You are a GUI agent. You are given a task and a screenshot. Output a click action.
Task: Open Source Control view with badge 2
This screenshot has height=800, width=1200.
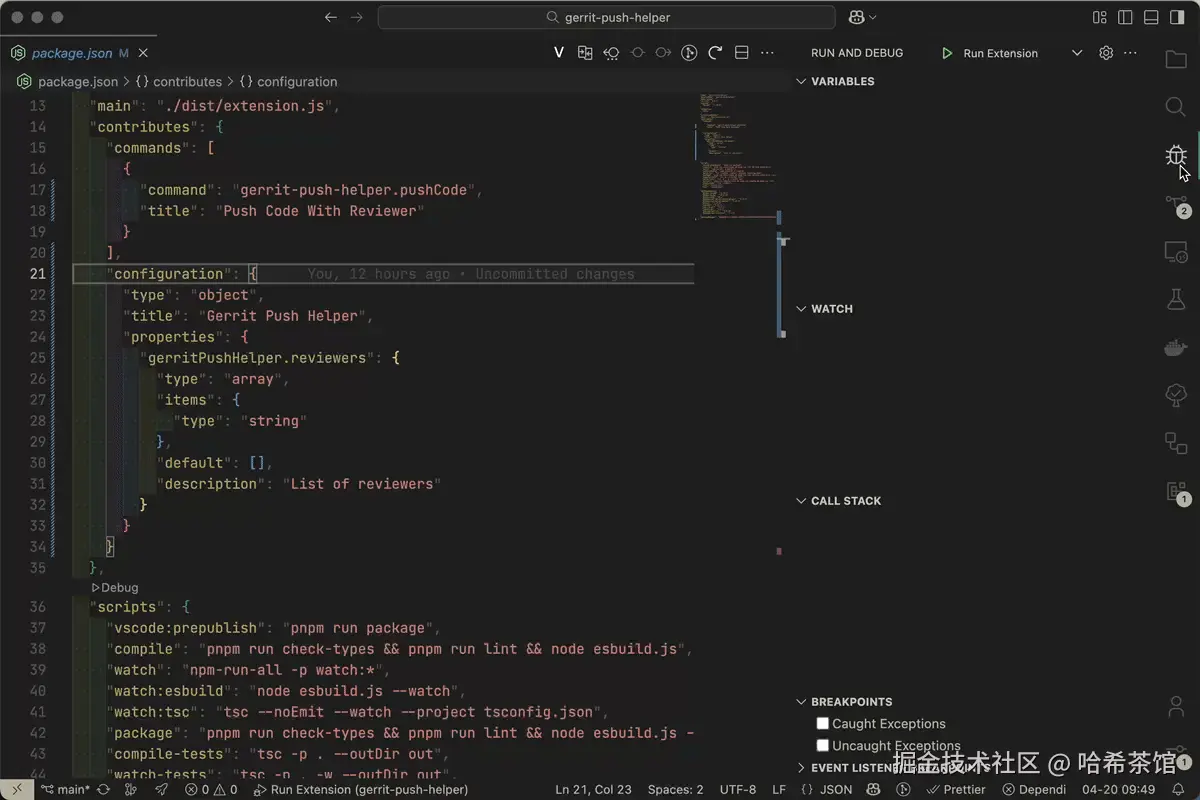[x=1176, y=204]
